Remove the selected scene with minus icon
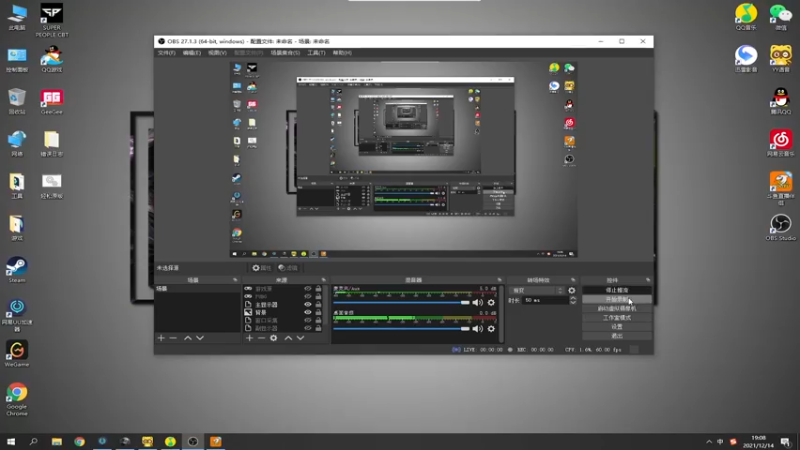The height and width of the screenshot is (450, 800). 173,338
